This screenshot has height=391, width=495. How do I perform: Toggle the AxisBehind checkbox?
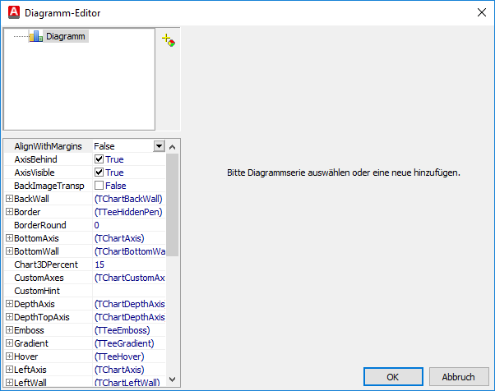pos(99,159)
